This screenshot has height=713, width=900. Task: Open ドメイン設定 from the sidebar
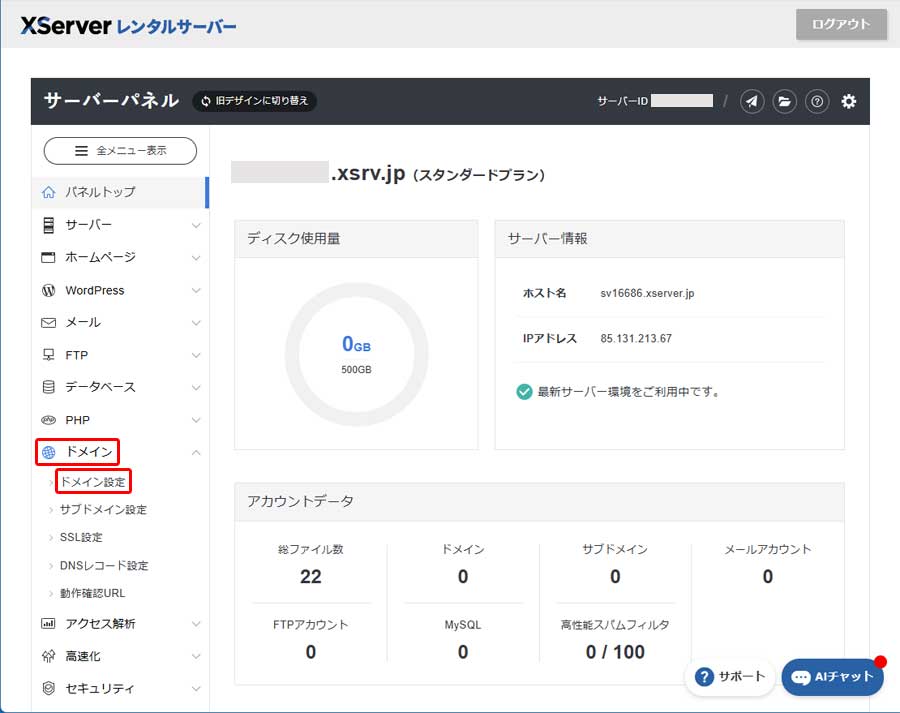click(x=93, y=481)
